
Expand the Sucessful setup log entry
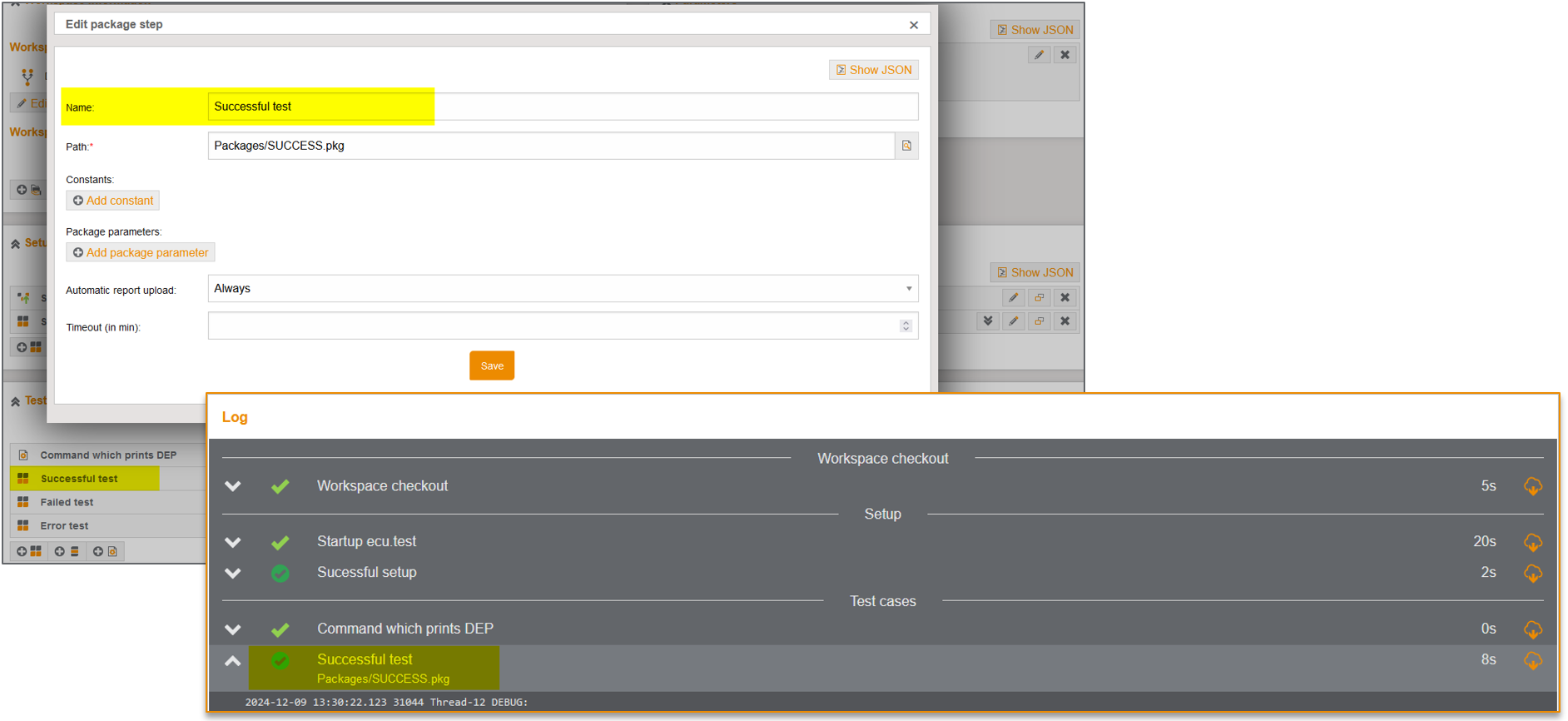coord(233,573)
